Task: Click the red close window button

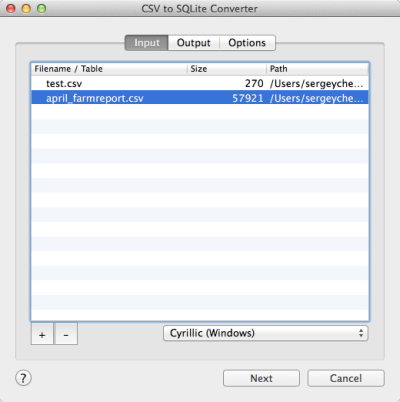Action: [x=11, y=8]
